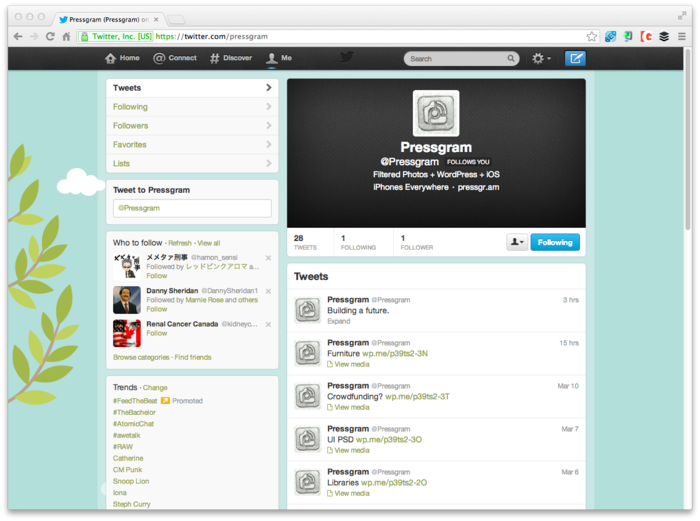Open Favorites in sidebar
The width and height of the screenshot is (700, 521).
(x=192, y=145)
